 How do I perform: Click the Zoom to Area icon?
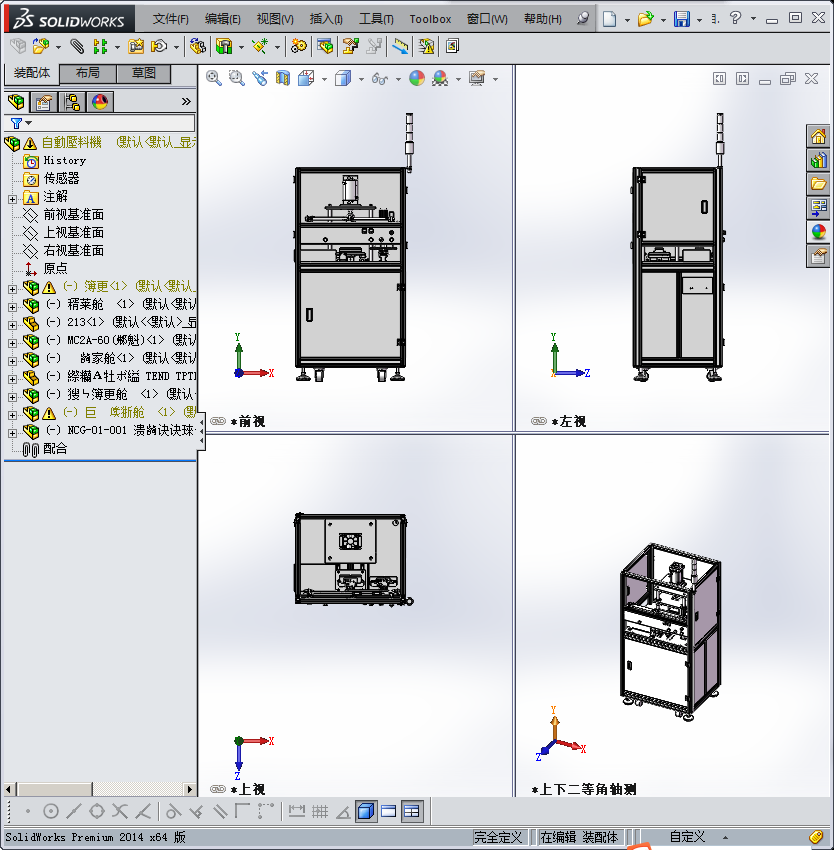tap(236, 78)
